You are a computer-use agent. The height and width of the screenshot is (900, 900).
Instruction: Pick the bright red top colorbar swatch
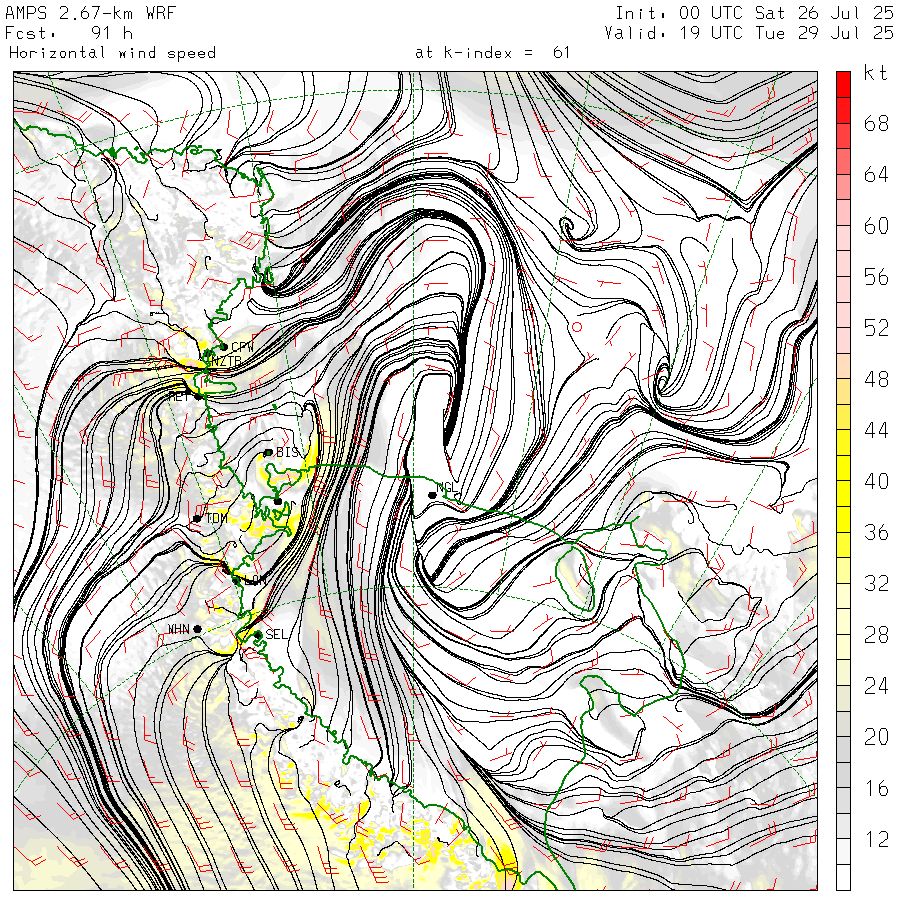[x=843, y=85]
